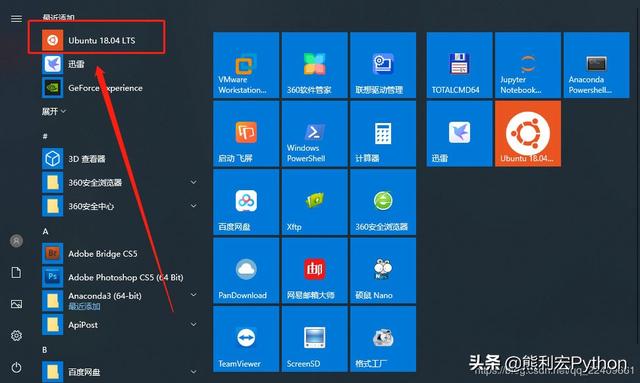
Task: Launch the TeamViewer tile
Action: [x=246, y=339]
